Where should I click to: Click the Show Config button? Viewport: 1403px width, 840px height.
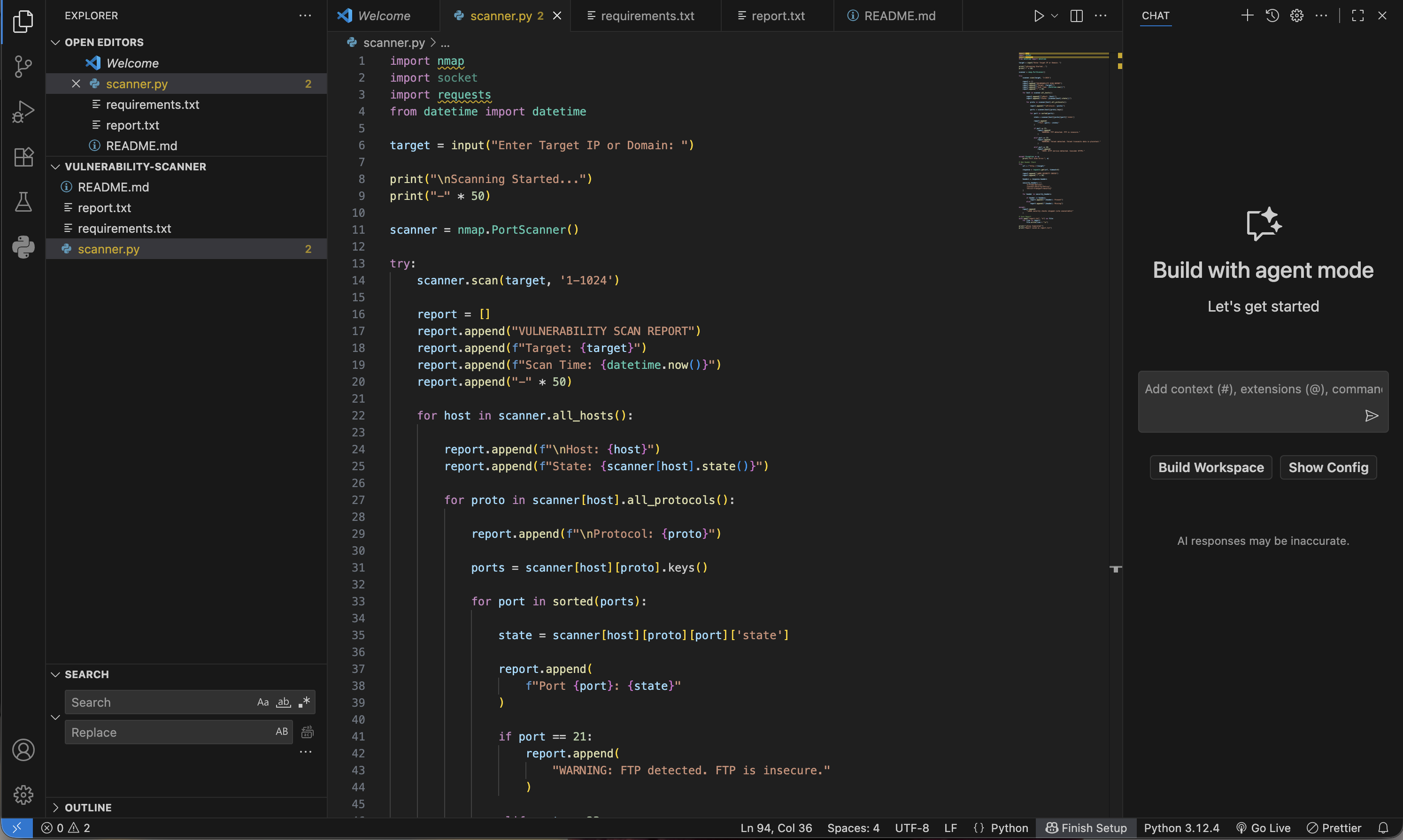1328,467
